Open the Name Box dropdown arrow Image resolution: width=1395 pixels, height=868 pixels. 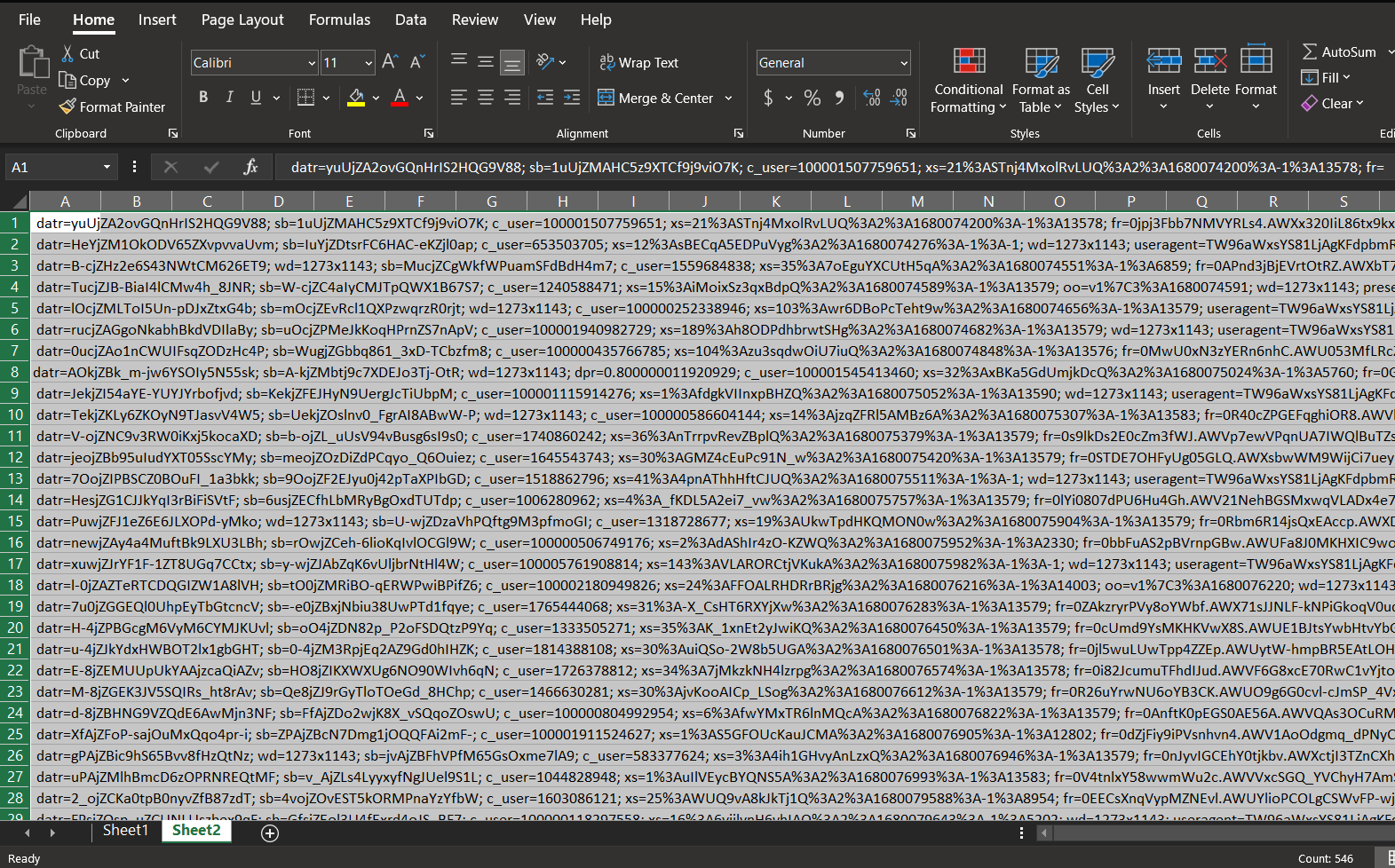tap(107, 167)
